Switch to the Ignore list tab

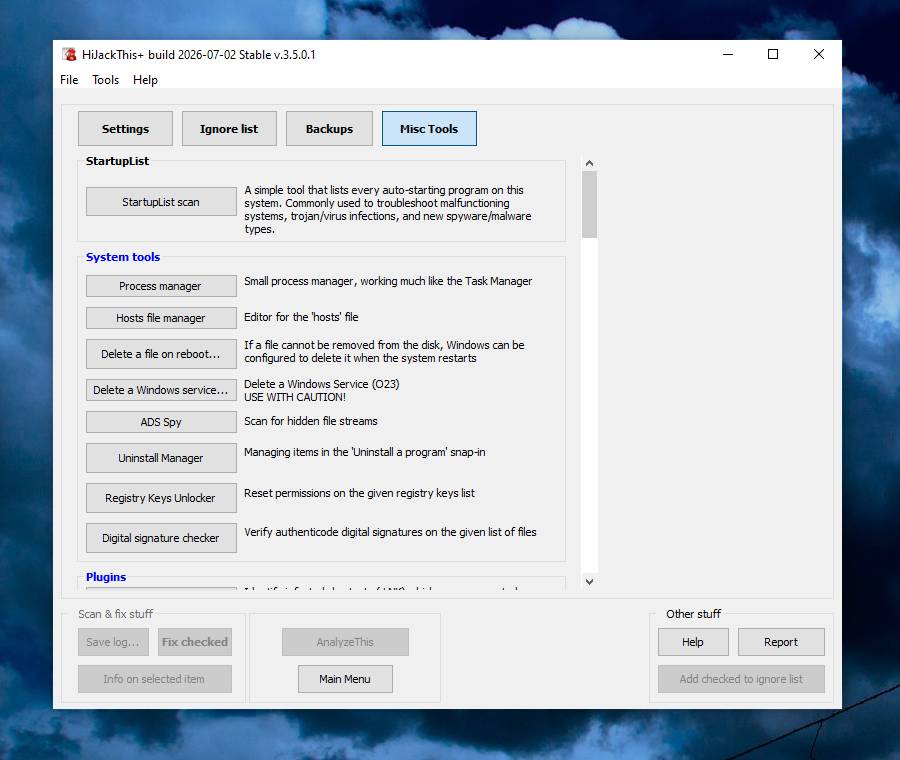229,129
